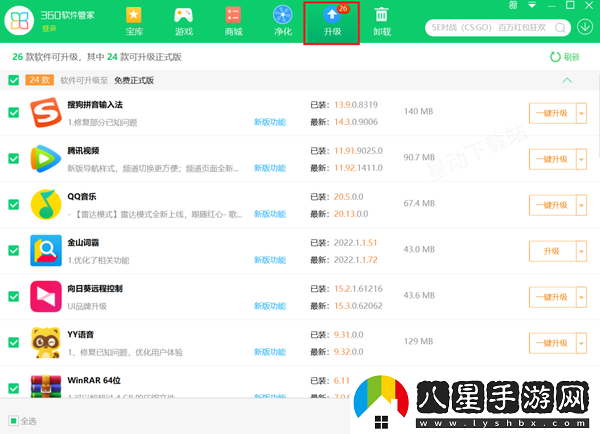Click the search magnifier icon

[x=560, y=28]
